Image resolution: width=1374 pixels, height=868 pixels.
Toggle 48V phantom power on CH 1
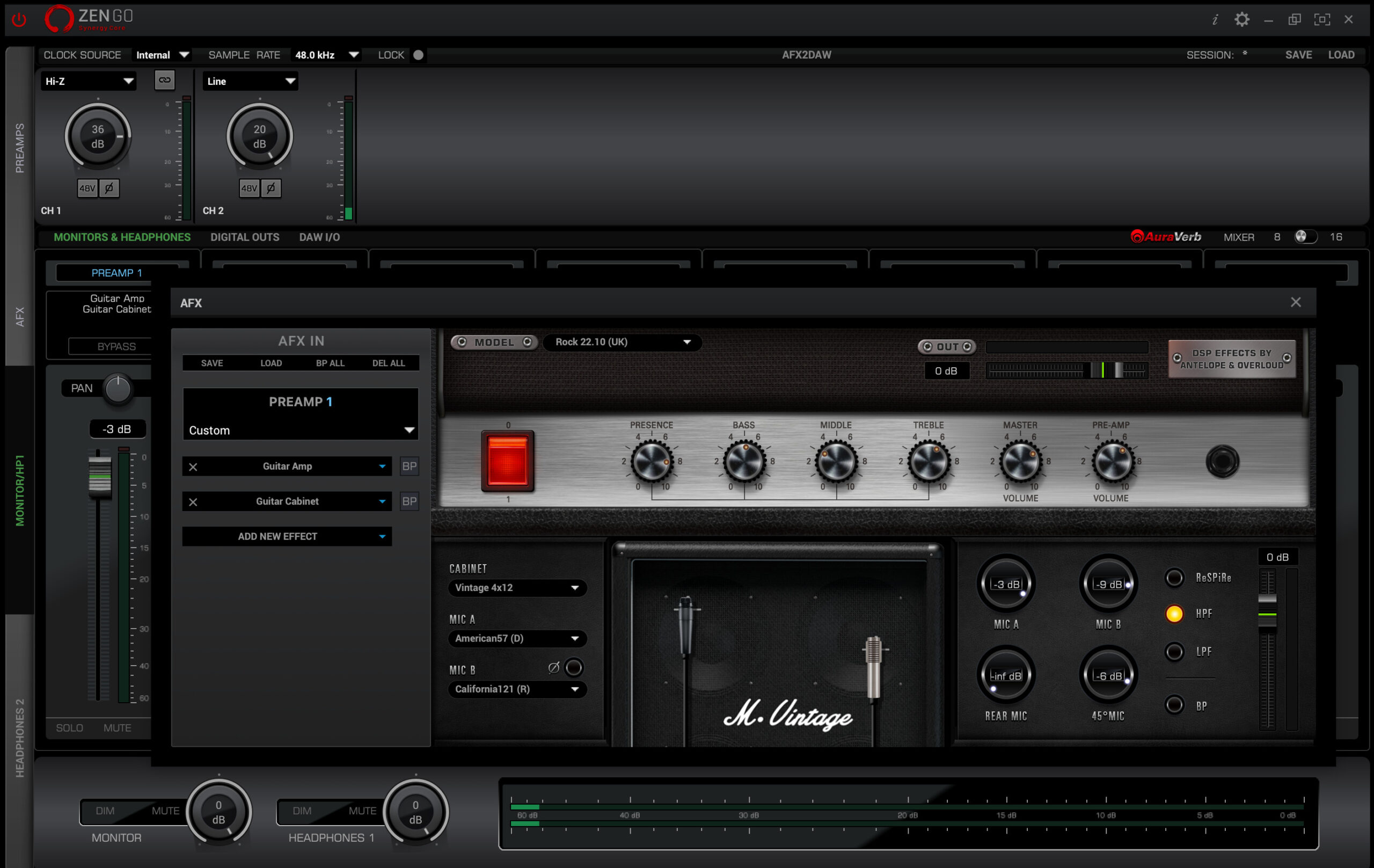87,188
